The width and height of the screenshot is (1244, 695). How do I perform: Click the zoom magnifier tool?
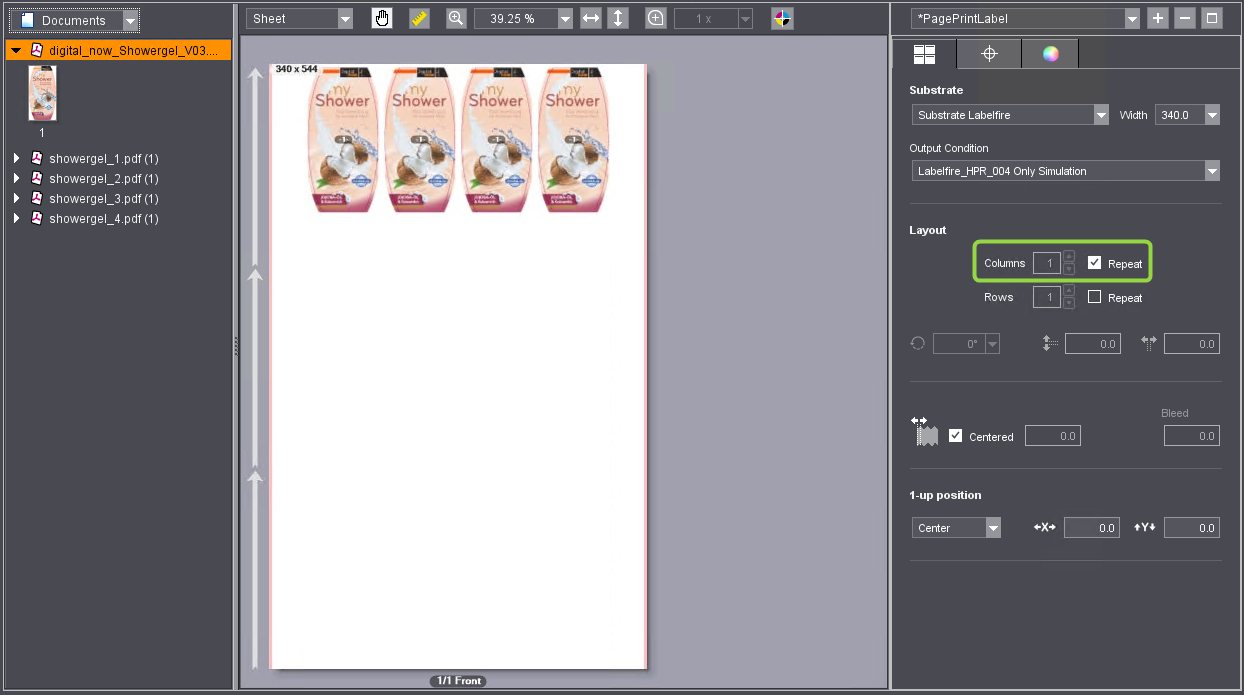455,17
